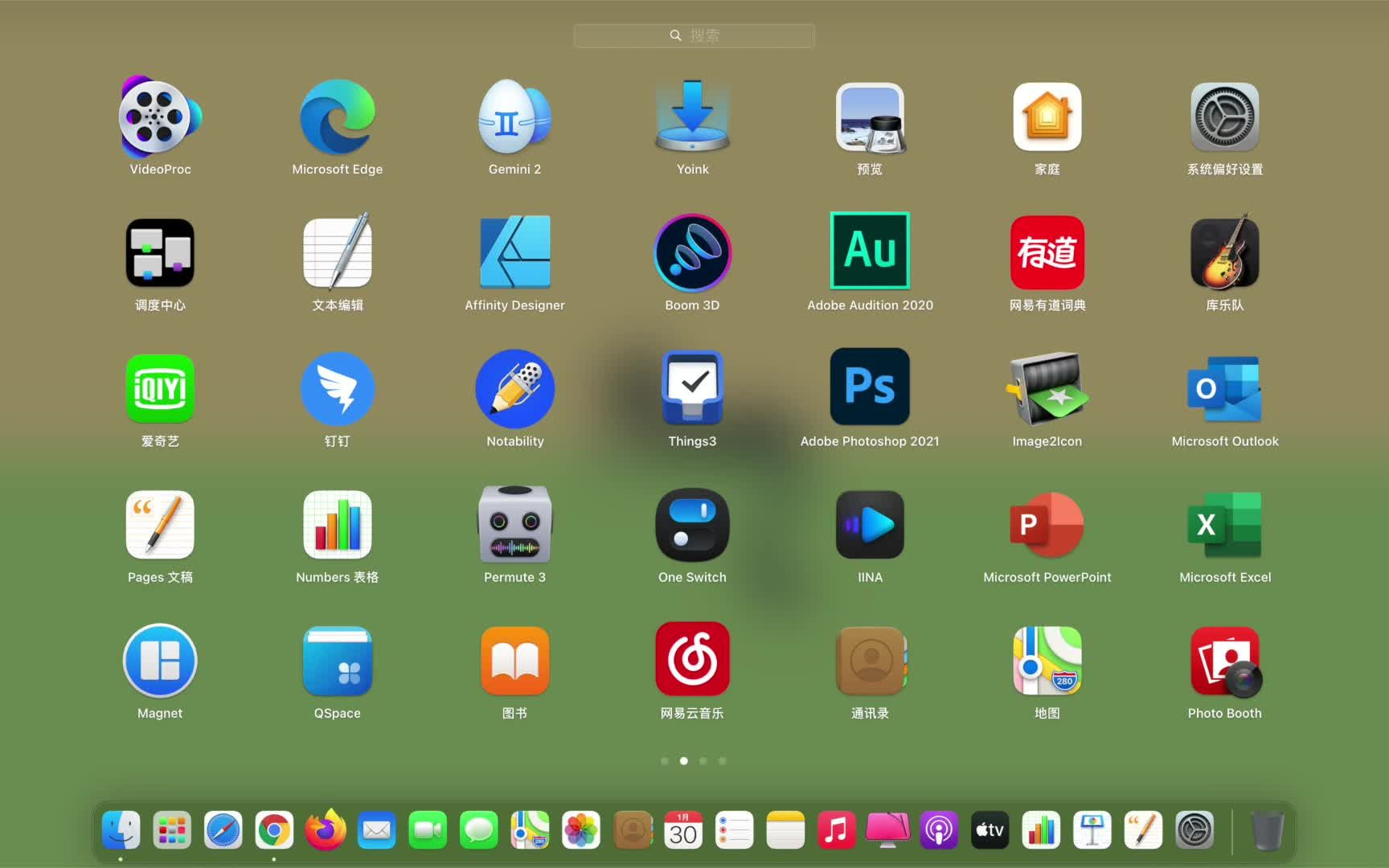Open Affinity Designer
This screenshot has height=868, width=1389.
click(x=515, y=253)
